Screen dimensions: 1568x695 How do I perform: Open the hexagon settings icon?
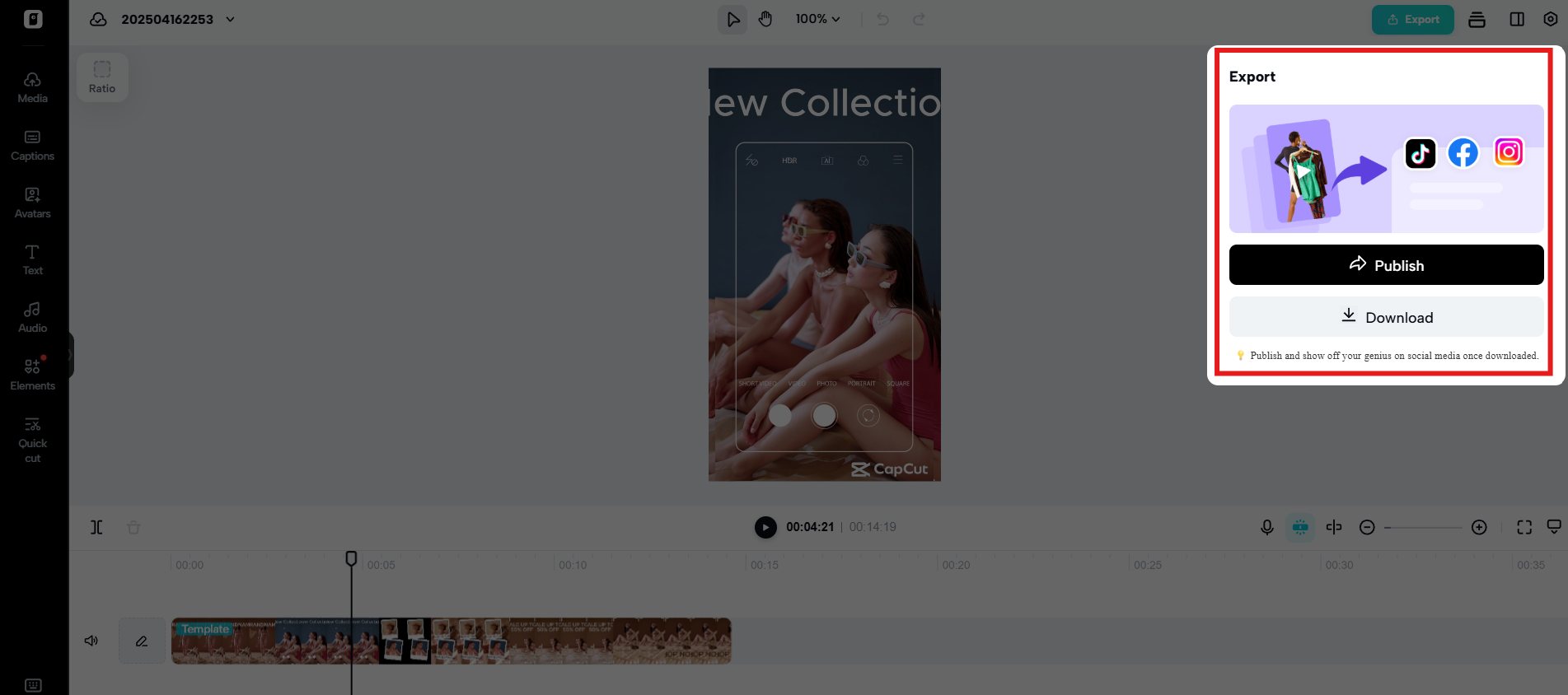[1550, 19]
